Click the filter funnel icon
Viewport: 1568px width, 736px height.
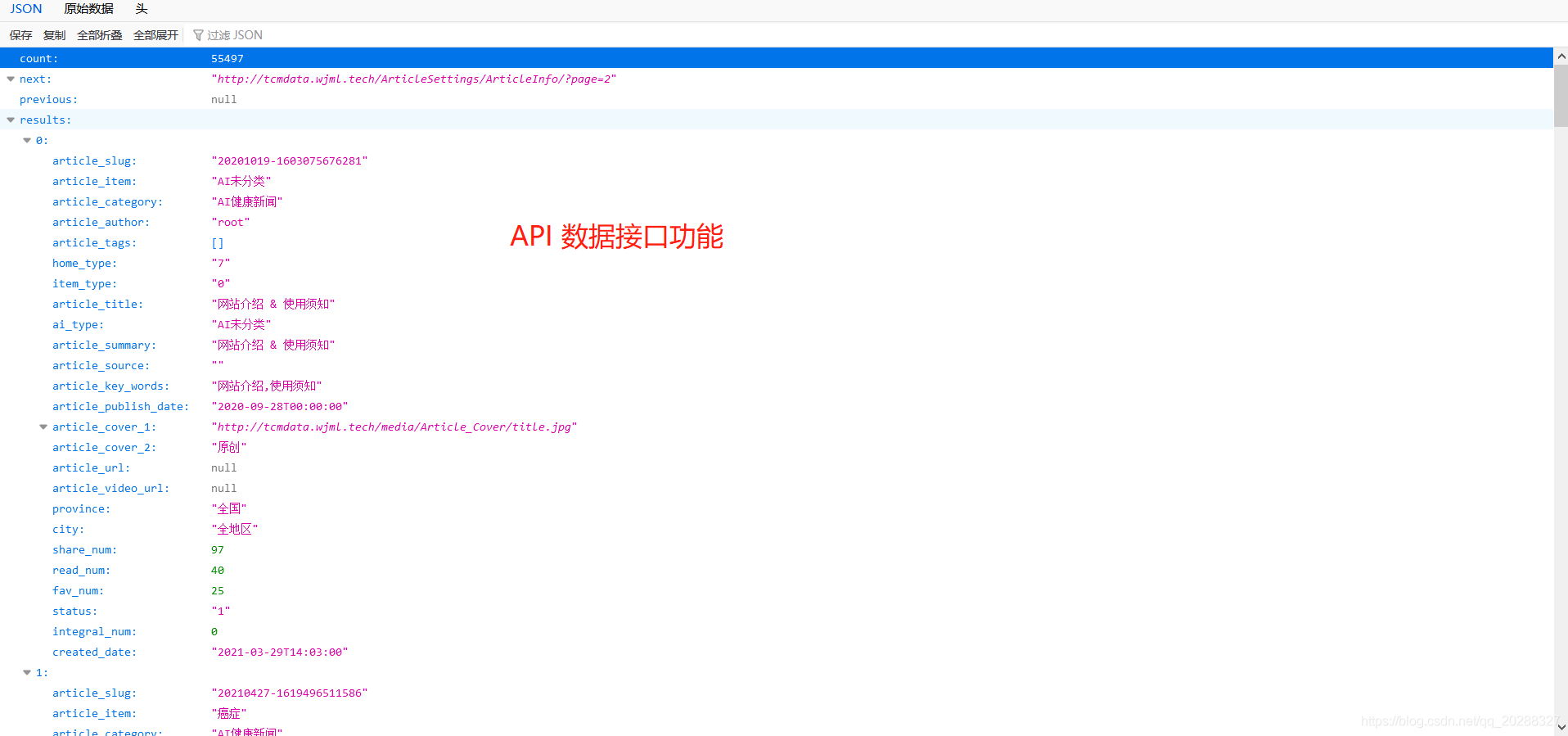(x=198, y=35)
